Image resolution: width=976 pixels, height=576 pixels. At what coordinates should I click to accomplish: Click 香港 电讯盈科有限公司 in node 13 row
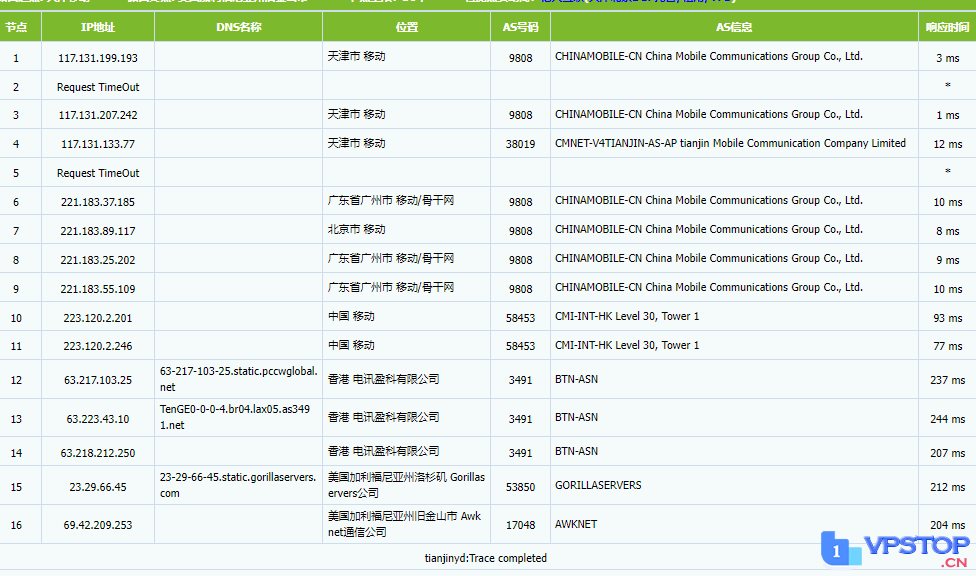coord(383,417)
